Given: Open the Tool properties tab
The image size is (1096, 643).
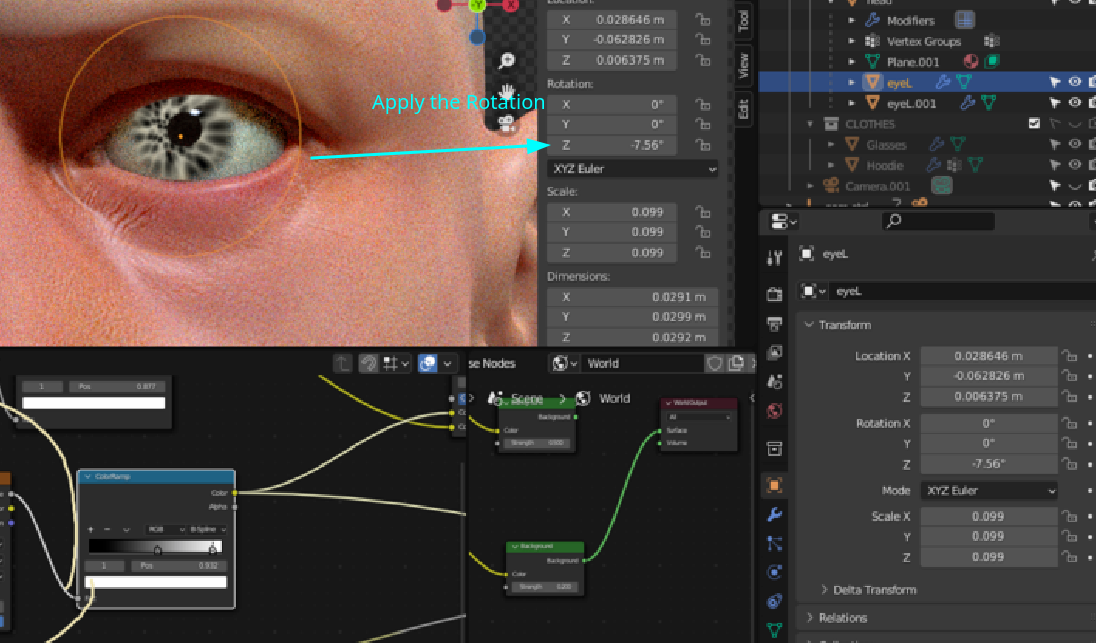Looking at the screenshot, I should click(x=774, y=259).
